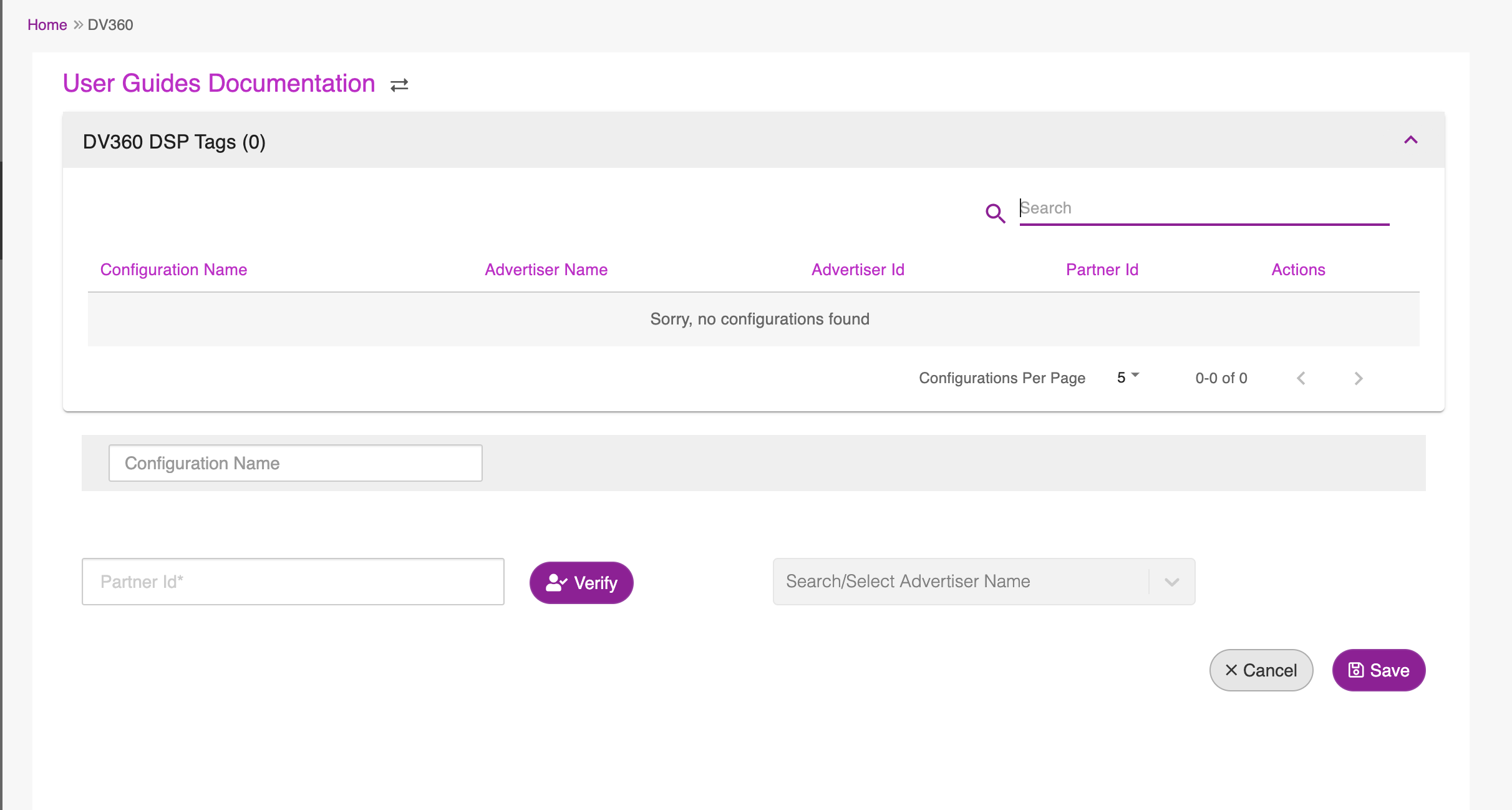Click the Actions column header

[x=1298, y=270]
